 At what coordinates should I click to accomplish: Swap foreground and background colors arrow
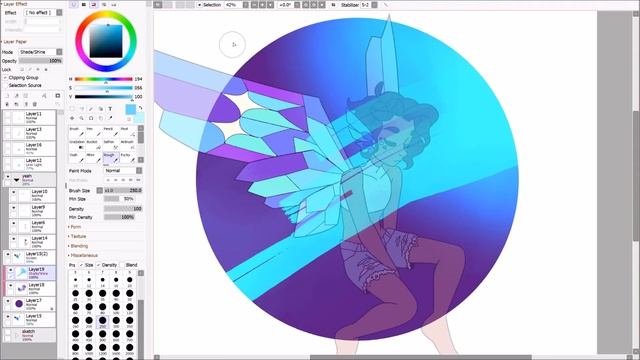140,108
